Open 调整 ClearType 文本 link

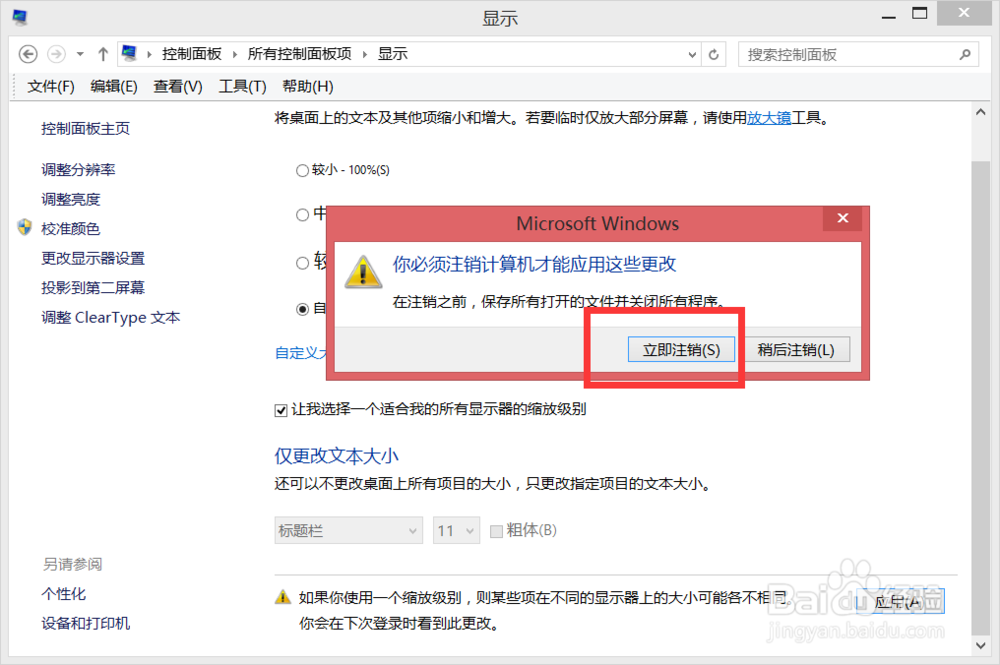coord(111,318)
